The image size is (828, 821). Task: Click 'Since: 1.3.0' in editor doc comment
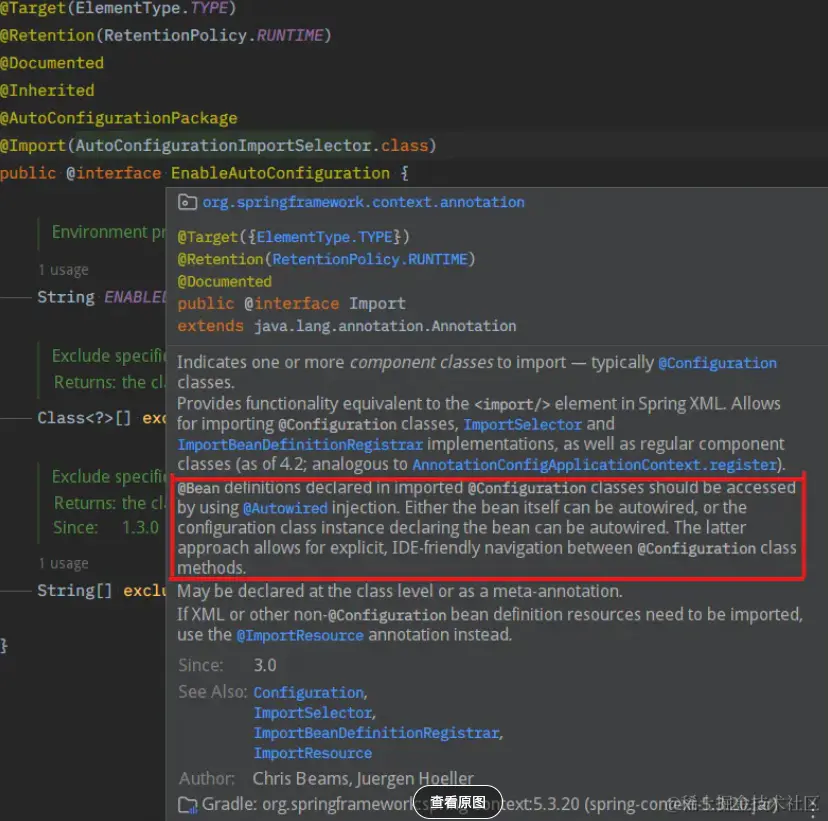click(x=106, y=527)
